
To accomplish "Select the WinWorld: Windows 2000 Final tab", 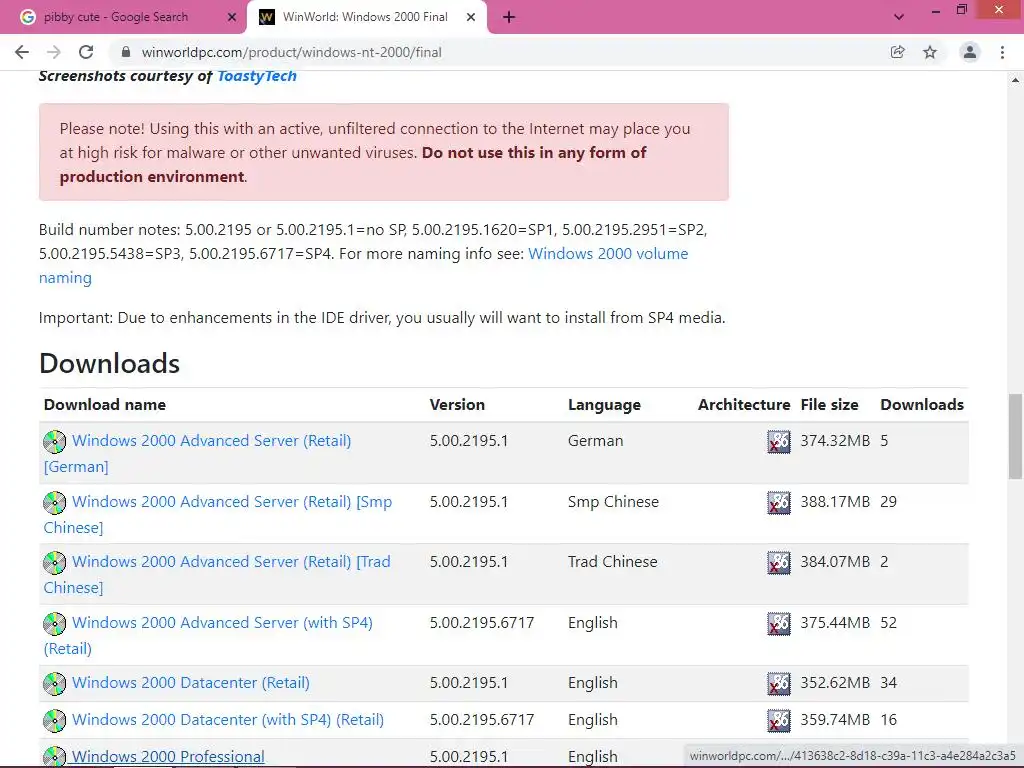I will pos(366,18).
